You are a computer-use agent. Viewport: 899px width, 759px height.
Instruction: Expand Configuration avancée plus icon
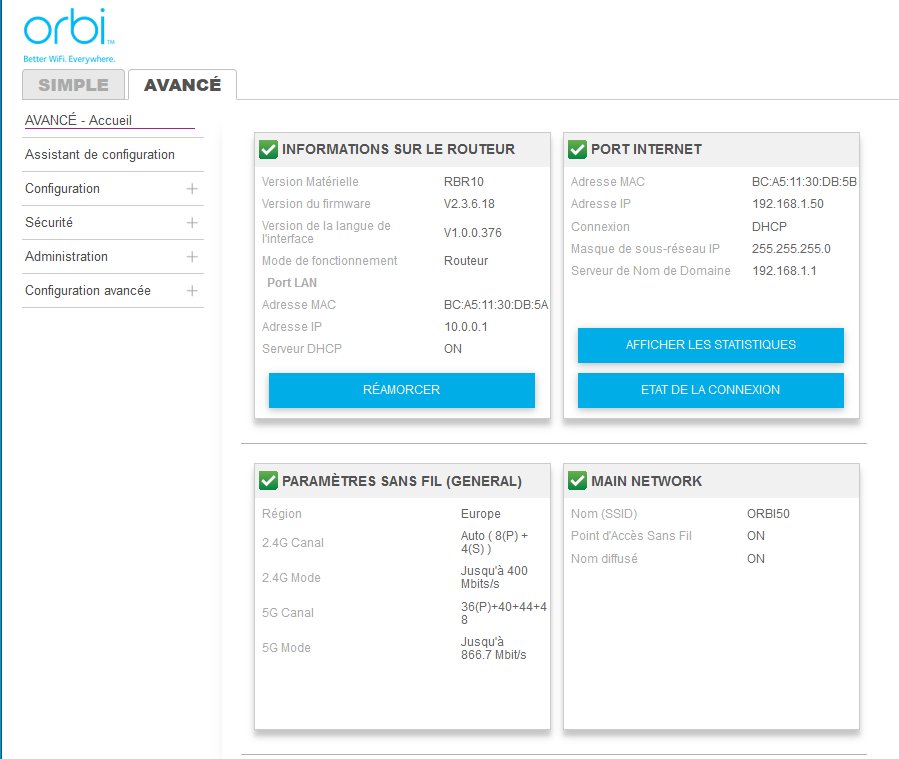click(x=192, y=291)
